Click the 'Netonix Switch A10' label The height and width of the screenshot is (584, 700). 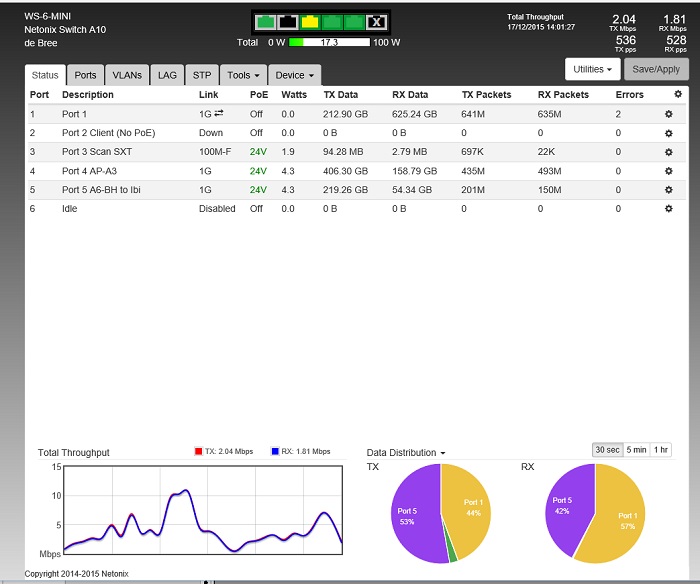[x=65, y=30]
